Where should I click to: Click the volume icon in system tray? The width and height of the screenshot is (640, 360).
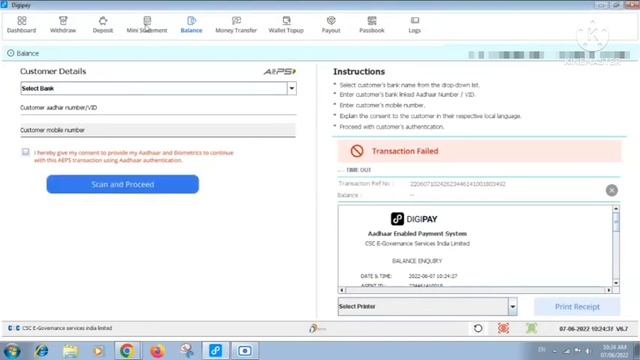pos(588,351)
